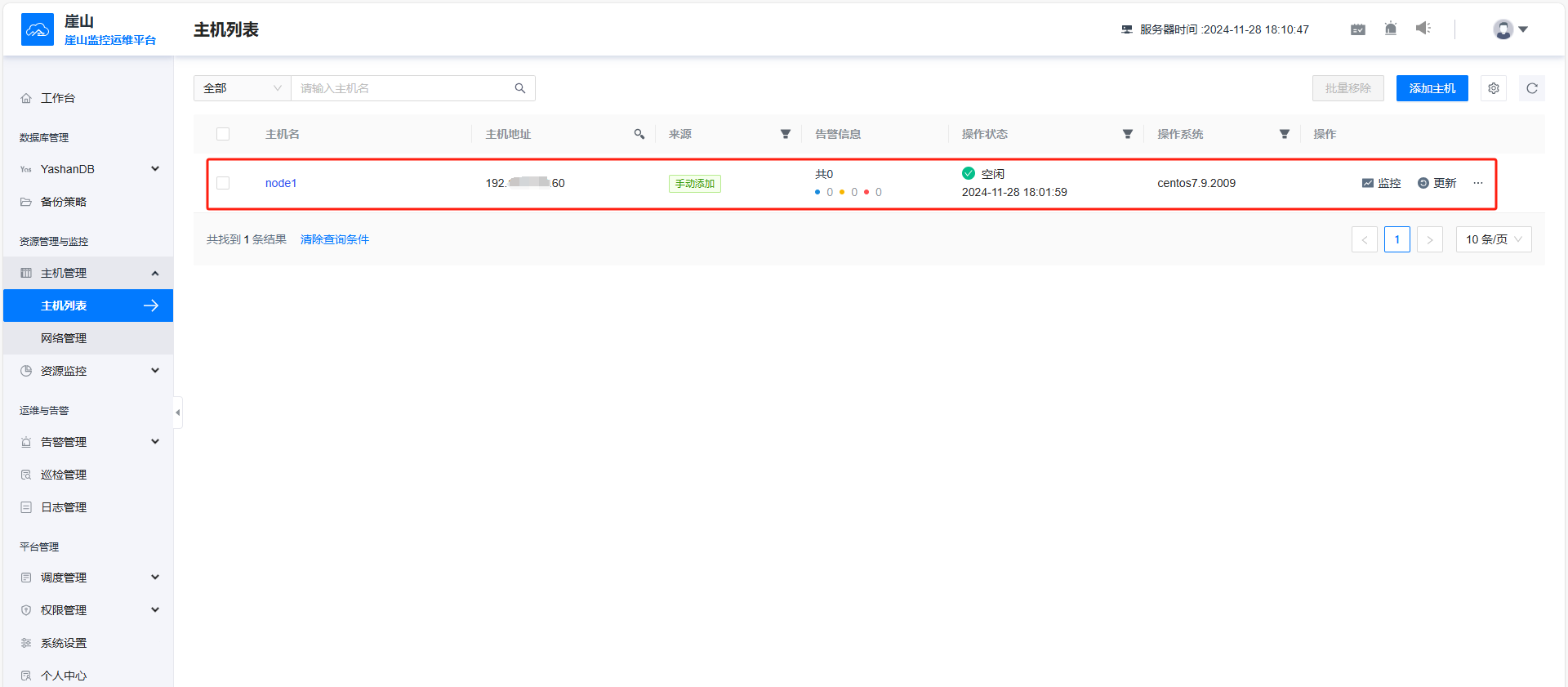
Task: Open table column settings gear icon
Action: pos(1494,88)
